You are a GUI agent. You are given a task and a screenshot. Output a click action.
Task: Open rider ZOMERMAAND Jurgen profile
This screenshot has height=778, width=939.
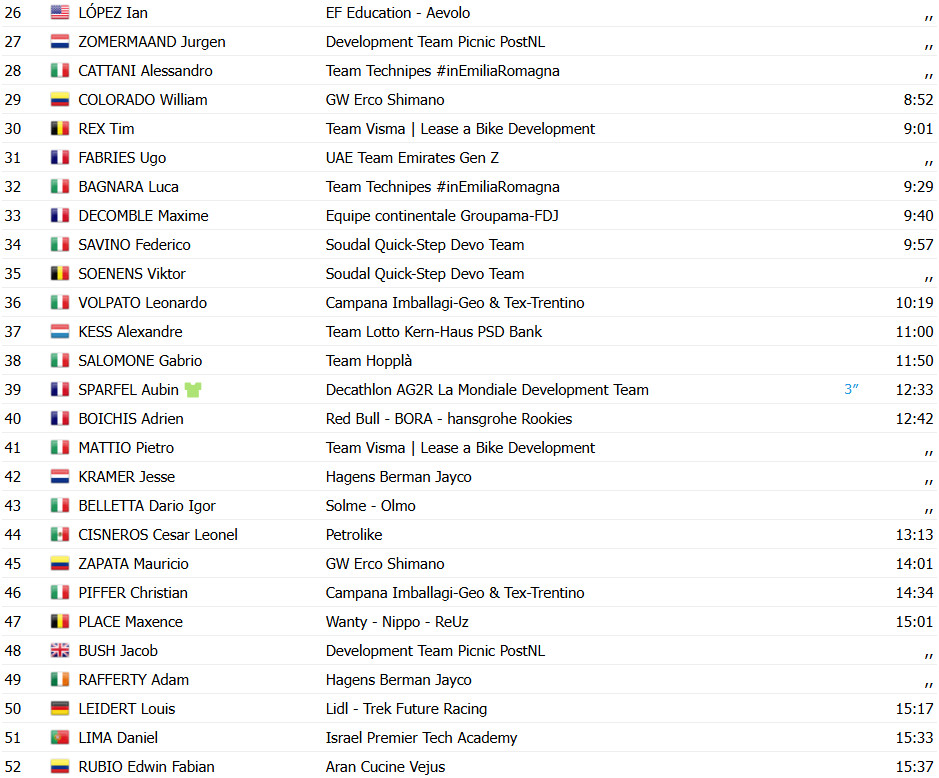tap(152, 41)
